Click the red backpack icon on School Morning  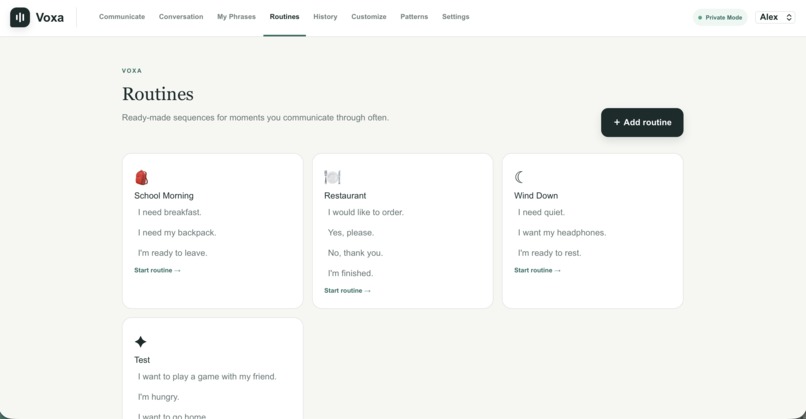tap(141, 177)
